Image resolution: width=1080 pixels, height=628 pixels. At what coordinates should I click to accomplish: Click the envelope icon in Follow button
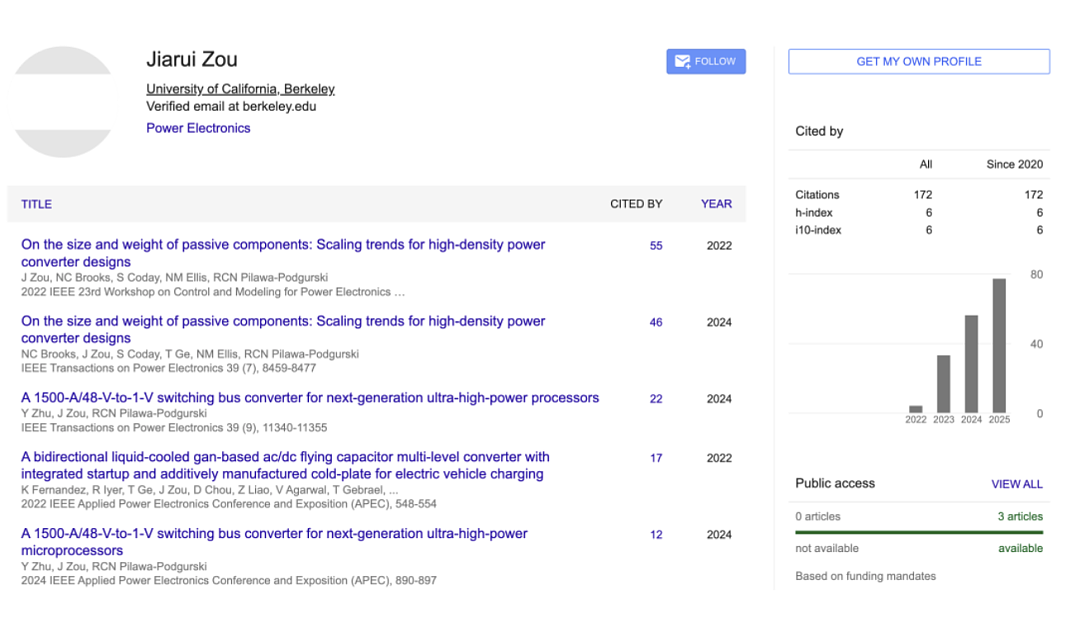coord(682,62)
